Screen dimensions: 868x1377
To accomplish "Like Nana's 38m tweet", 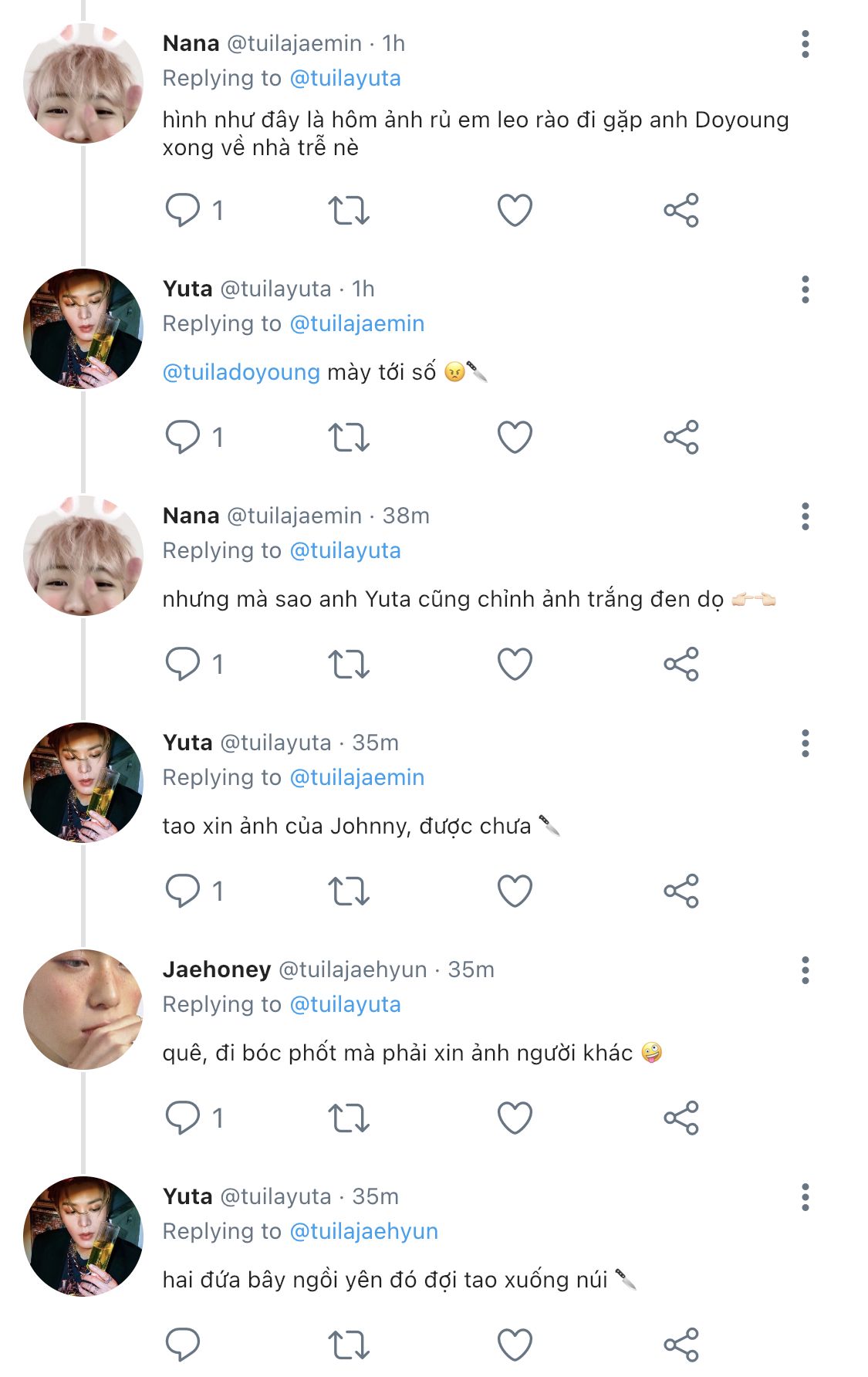I will click(515, 664).
